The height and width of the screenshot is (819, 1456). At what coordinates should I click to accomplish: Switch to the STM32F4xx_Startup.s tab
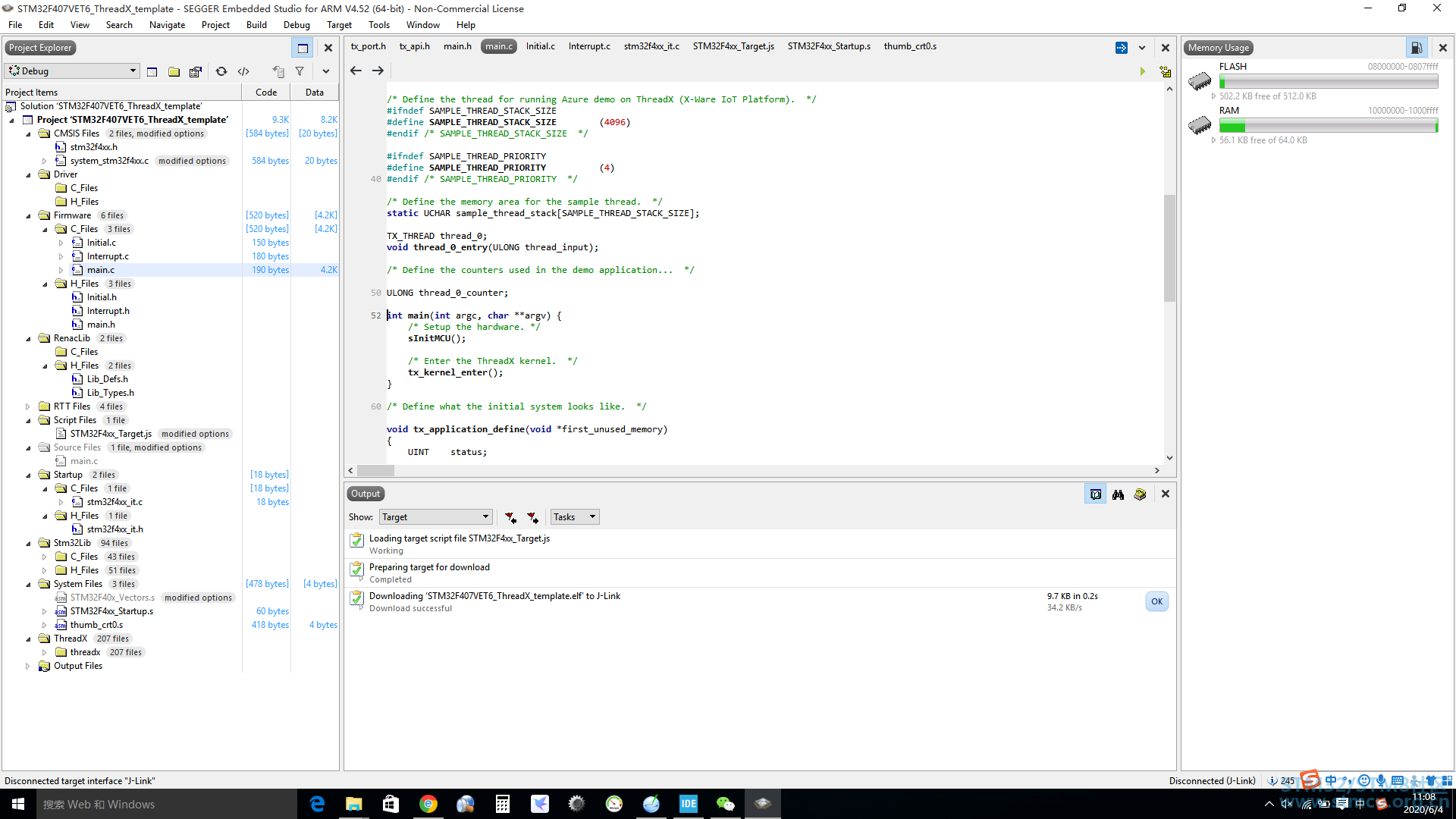(x=829, y=46)
